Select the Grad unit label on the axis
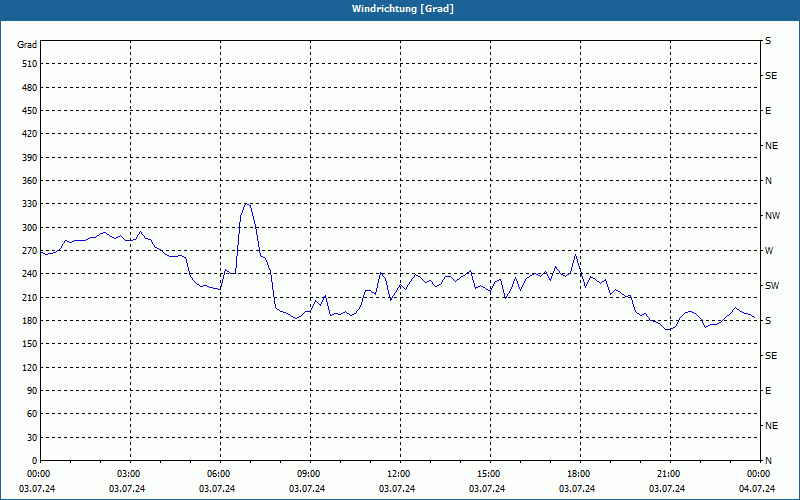Viewport: 800px width, 500px height. pos(27,45)
